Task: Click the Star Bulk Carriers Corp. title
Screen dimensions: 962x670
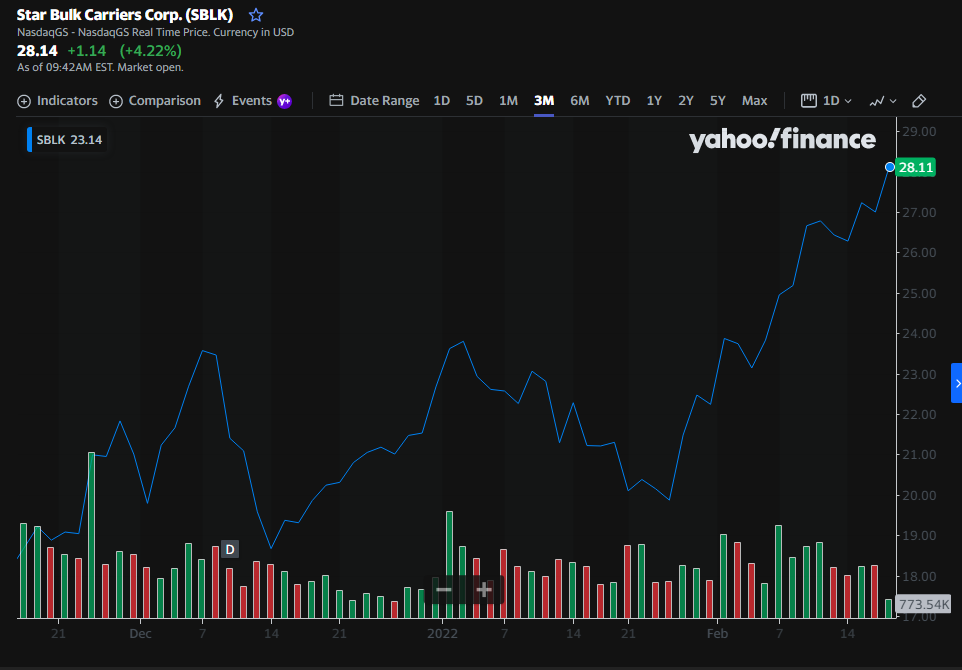Action: pos(125,15)
